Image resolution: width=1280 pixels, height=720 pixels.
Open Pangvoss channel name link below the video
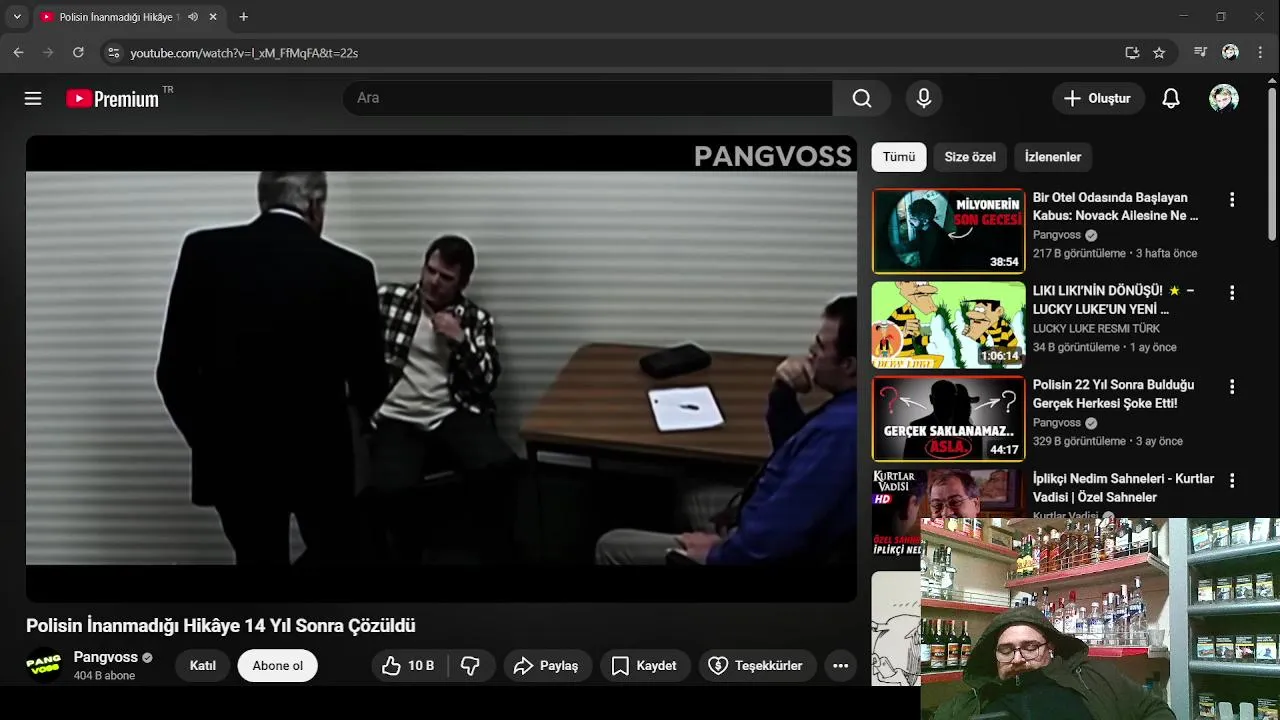click(x=106, y=657)
